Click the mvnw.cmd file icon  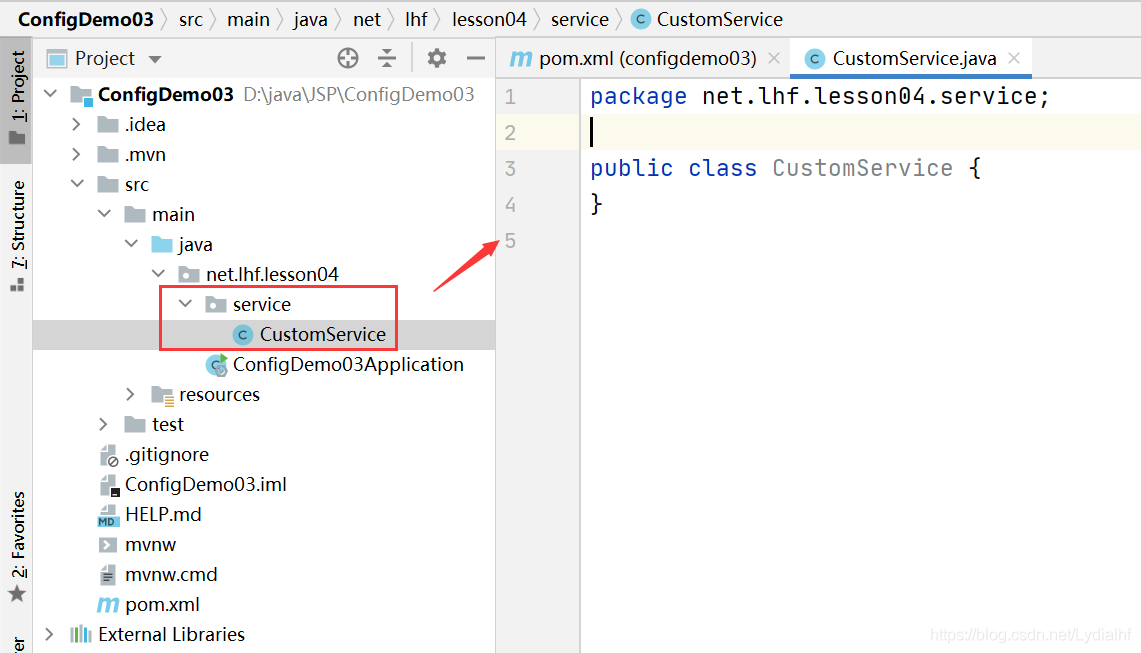(x=108, y=574)
